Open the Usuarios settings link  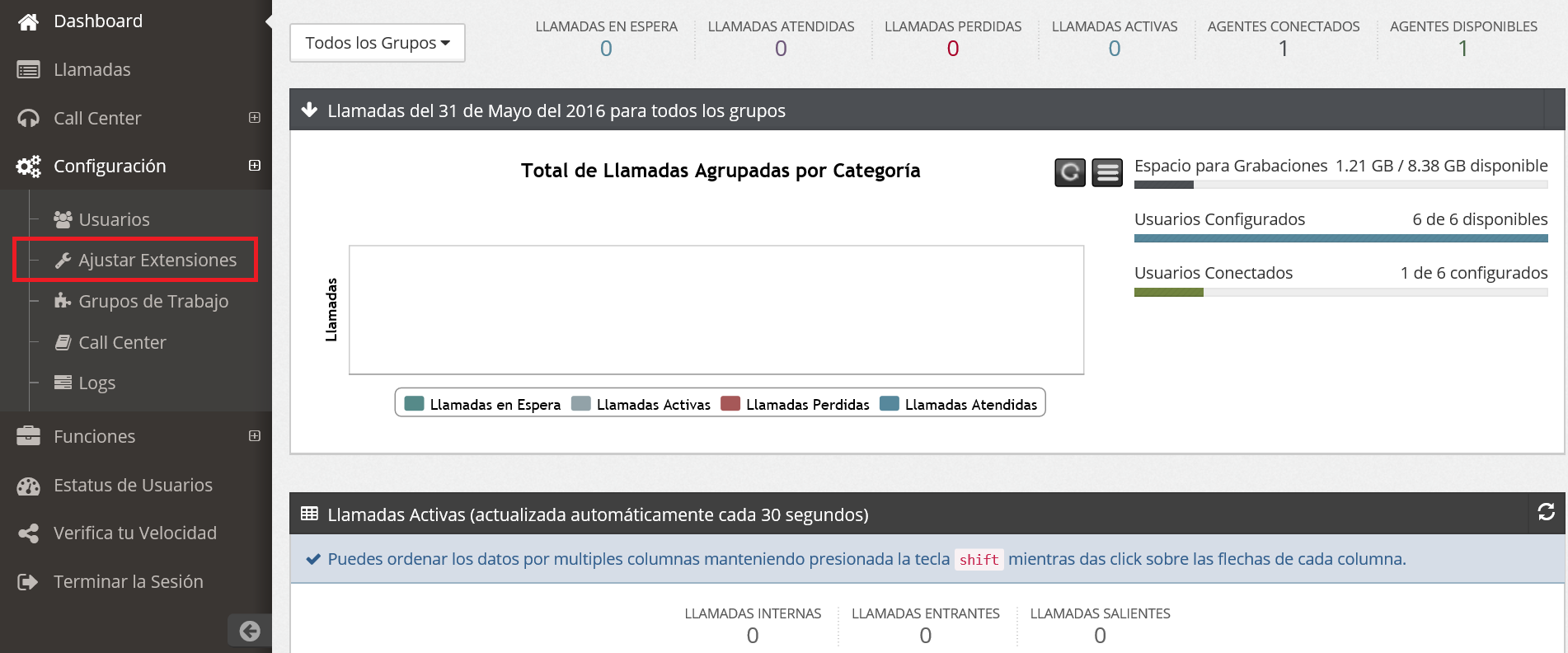114,219
